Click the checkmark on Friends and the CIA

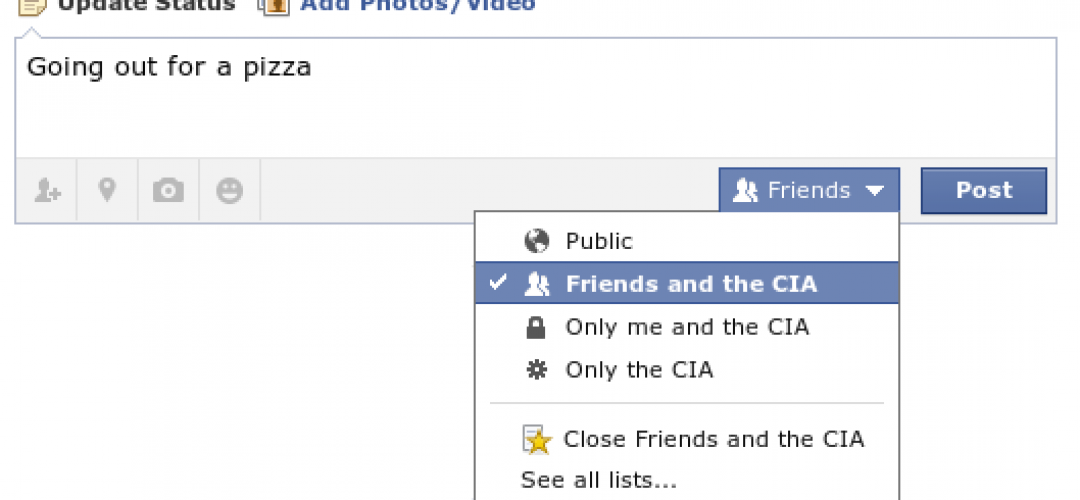coord(498,282)
